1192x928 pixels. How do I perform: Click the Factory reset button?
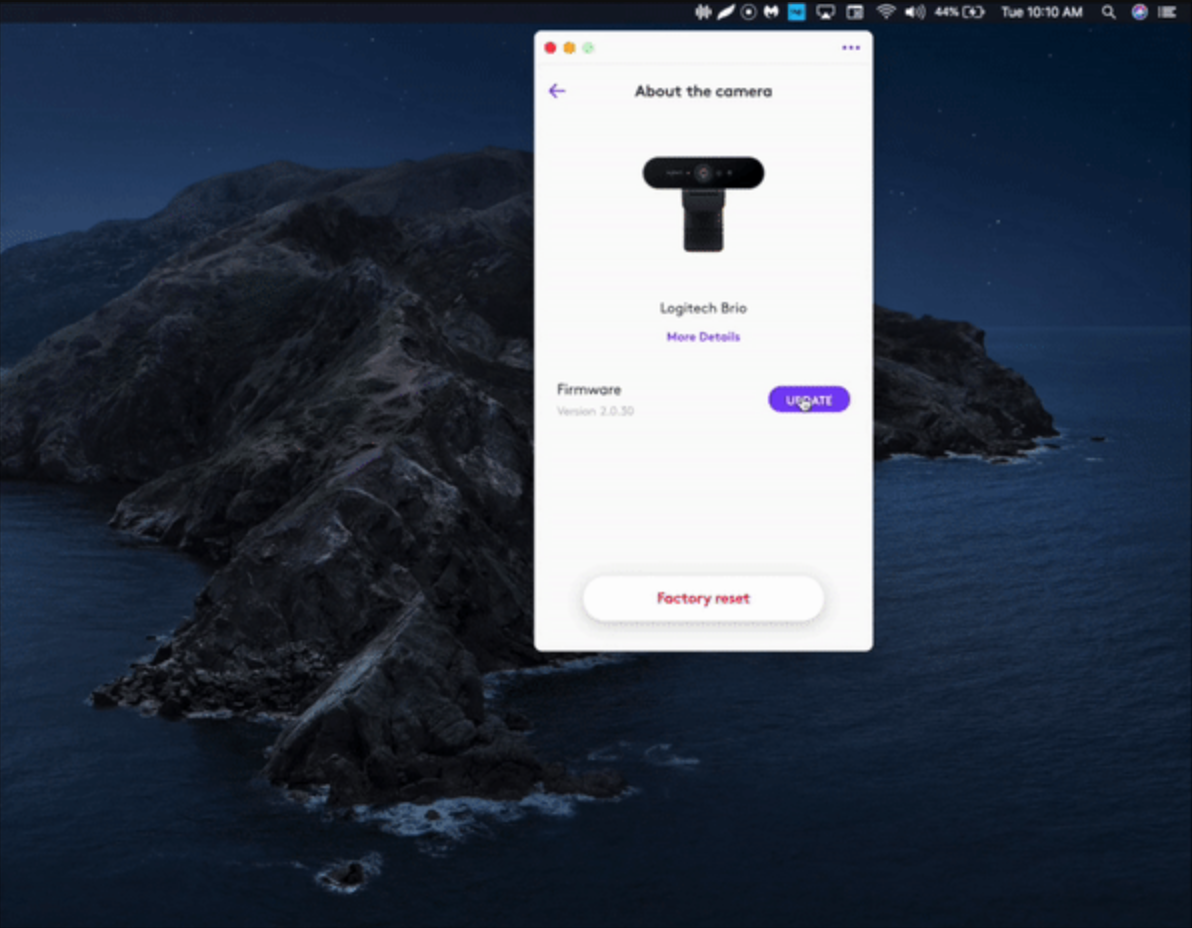[x=702, y=598]
